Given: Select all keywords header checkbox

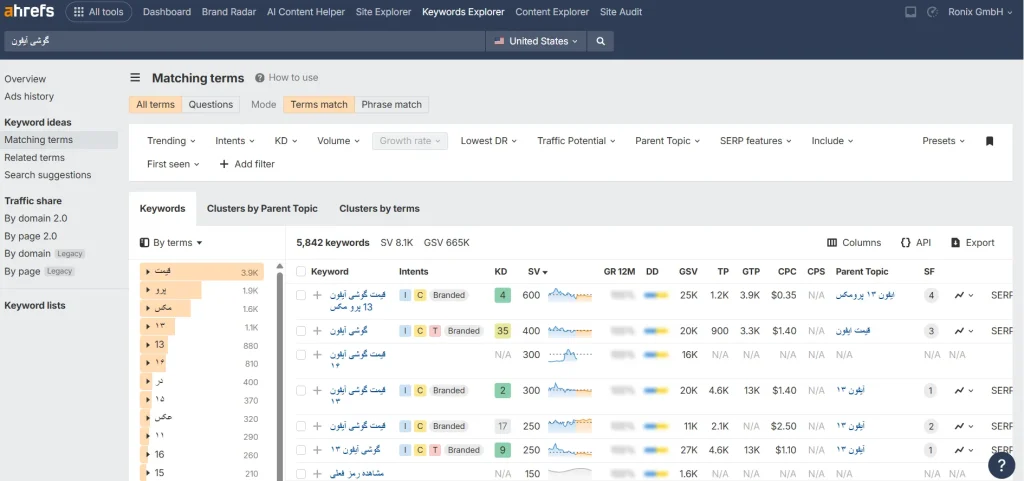Looking at the screenshot, I should (301, 272).
